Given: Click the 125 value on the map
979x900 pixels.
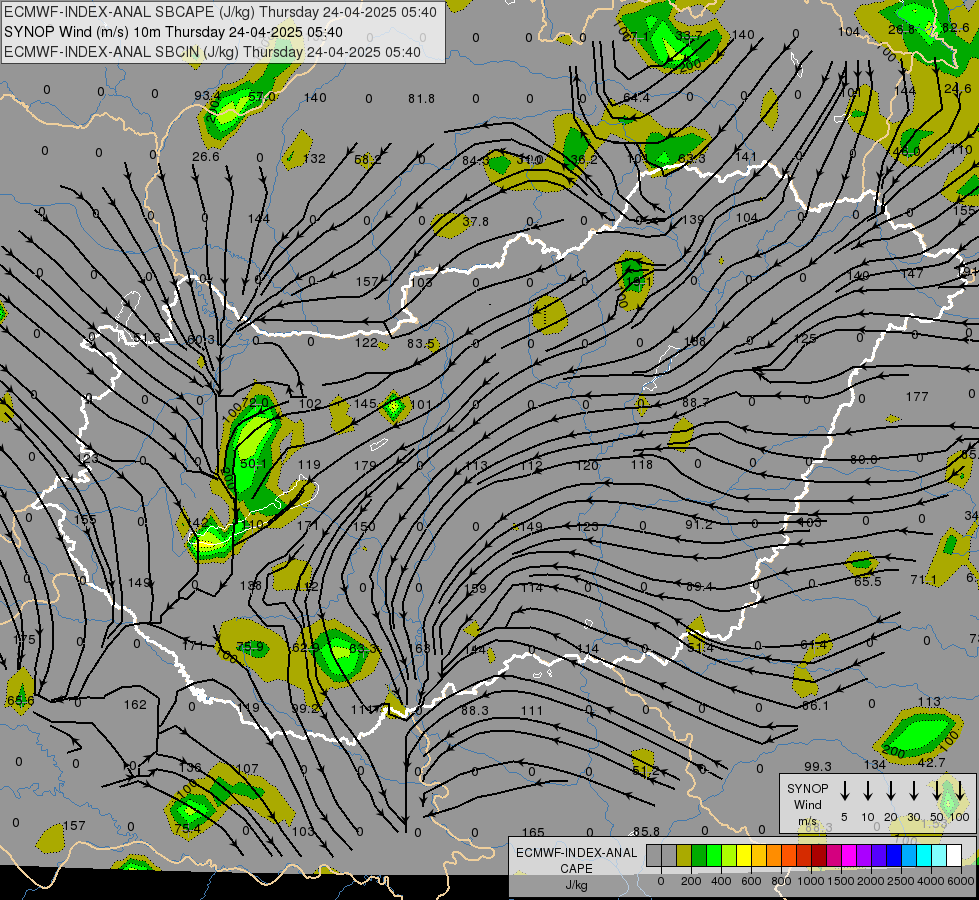Looking at the screenshot, I should (805, 339).
